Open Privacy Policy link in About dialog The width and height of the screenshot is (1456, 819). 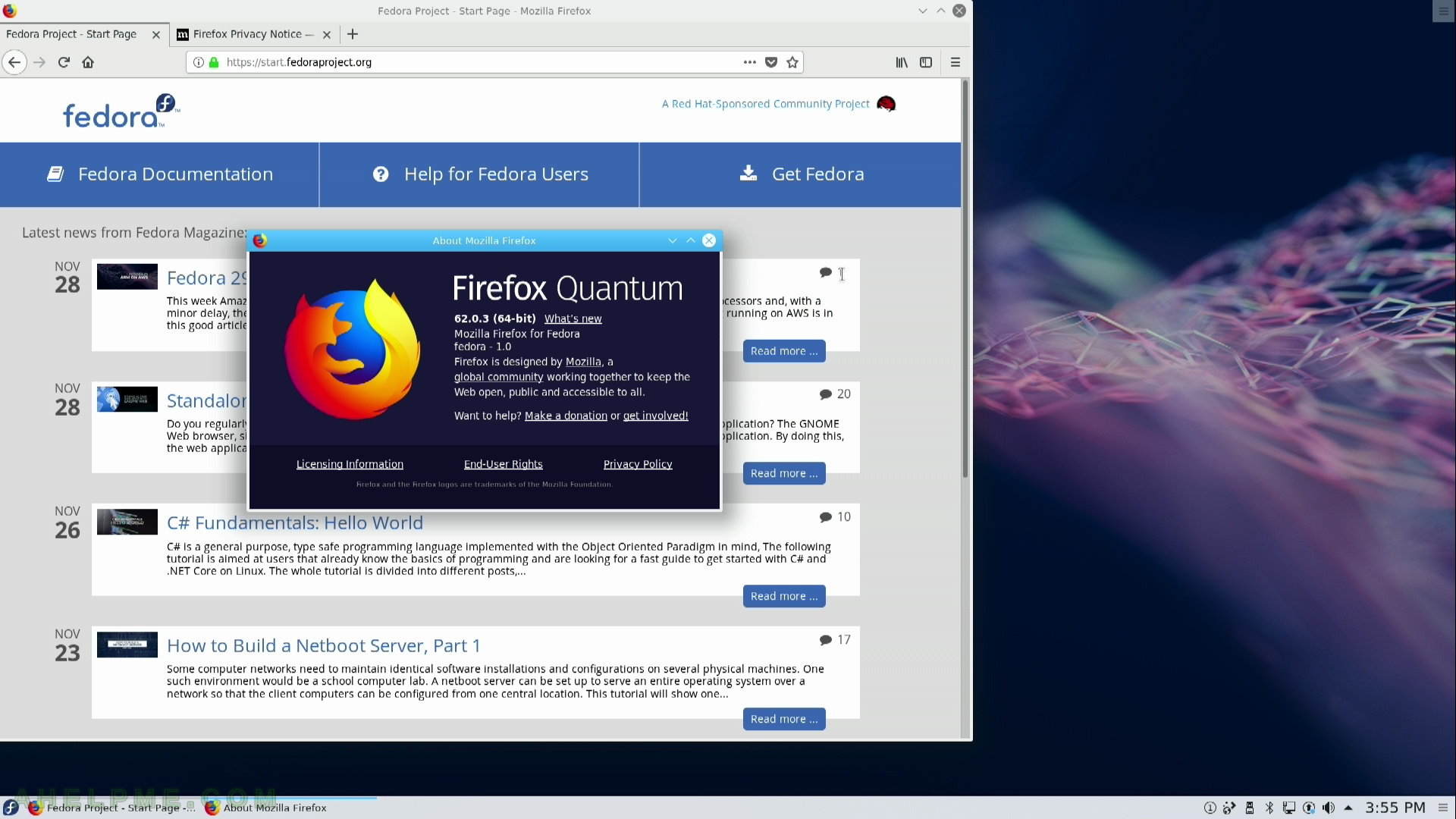(638, 464)
